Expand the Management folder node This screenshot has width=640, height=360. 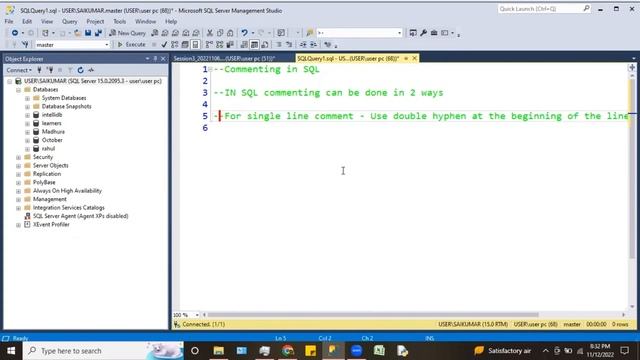tap(18, 200)
